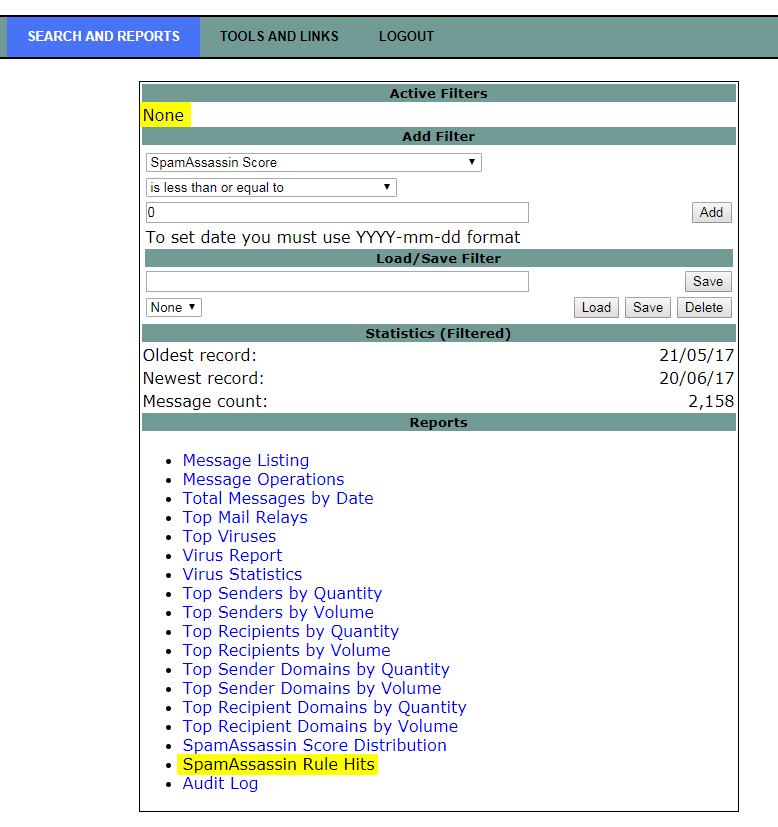Image resolution: width=778 pixels, height=827 pixels.
Task: Open Top Sender Domains by Volume report
Action: click(x=312, y=688)
